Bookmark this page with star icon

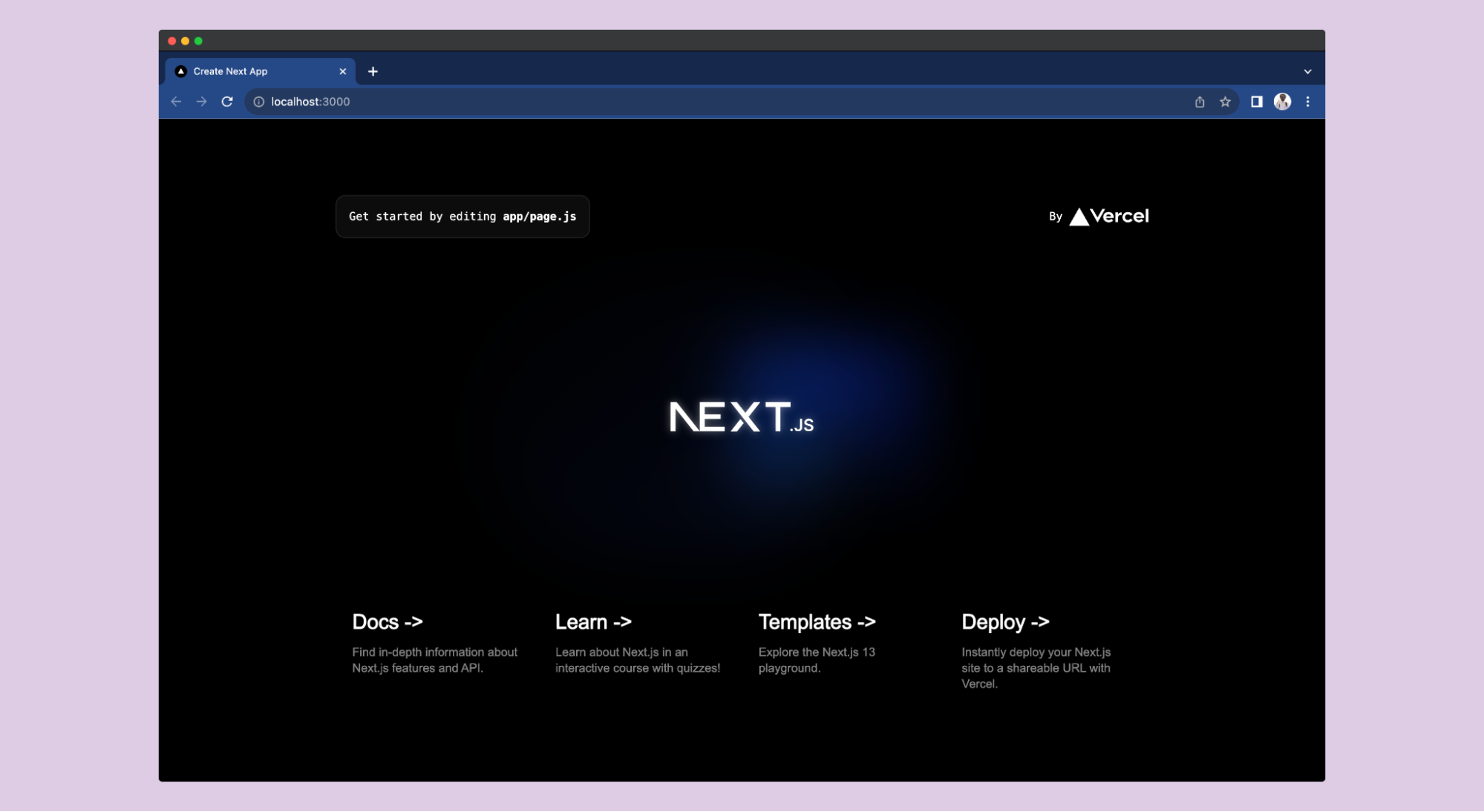(x=1225, y=102)
